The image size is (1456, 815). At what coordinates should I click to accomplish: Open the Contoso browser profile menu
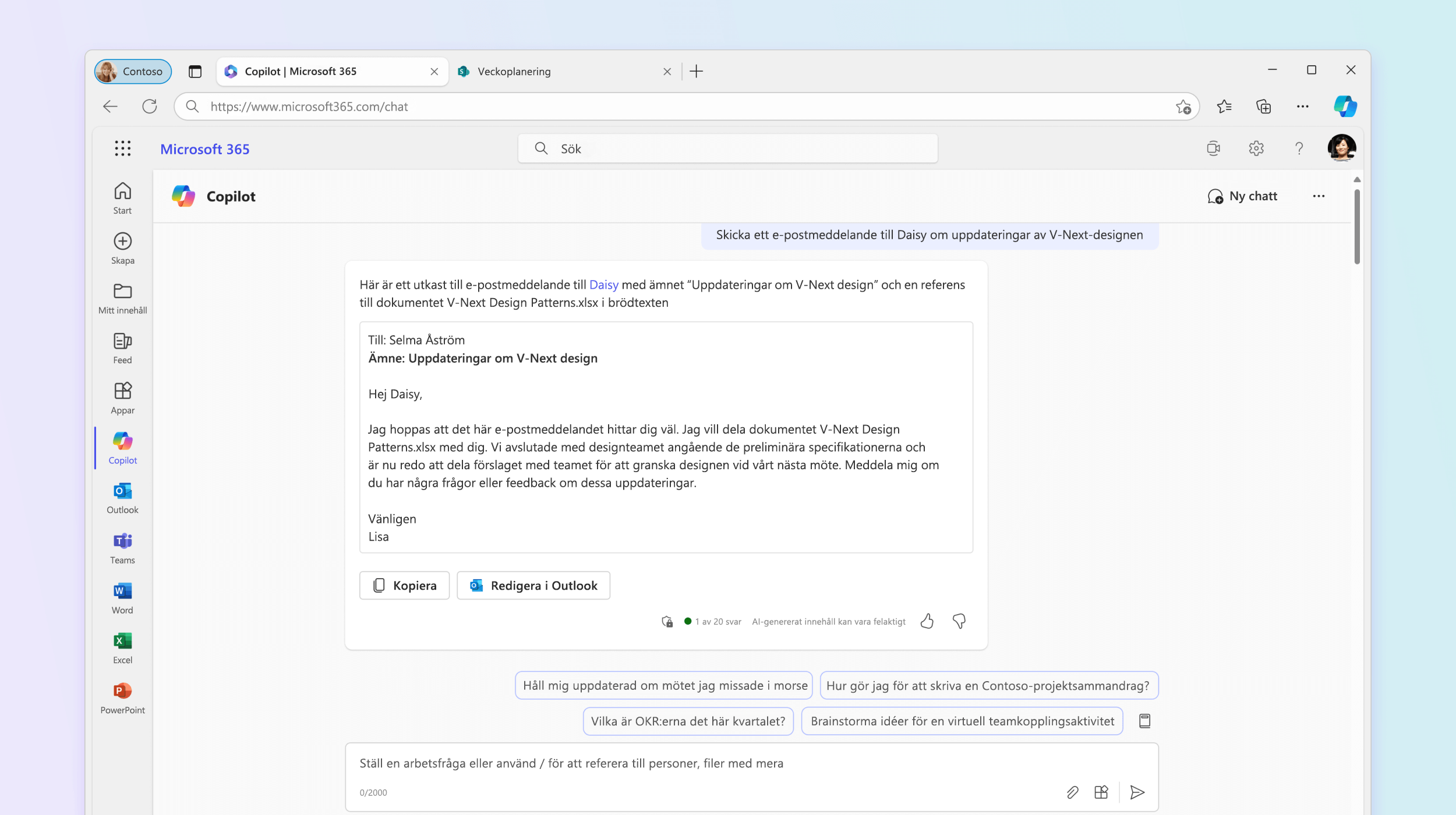[x=133, y=72]
